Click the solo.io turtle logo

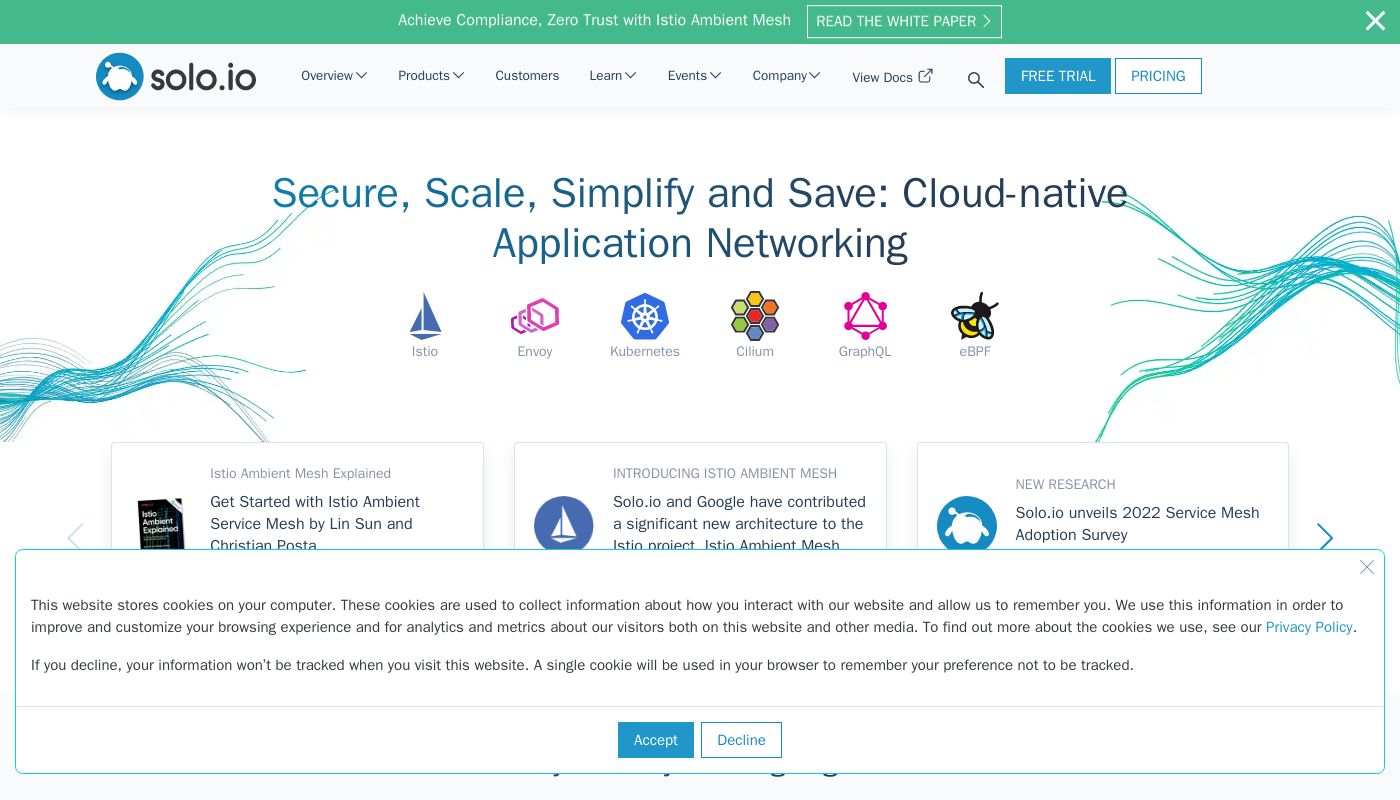tap(176, 76)
